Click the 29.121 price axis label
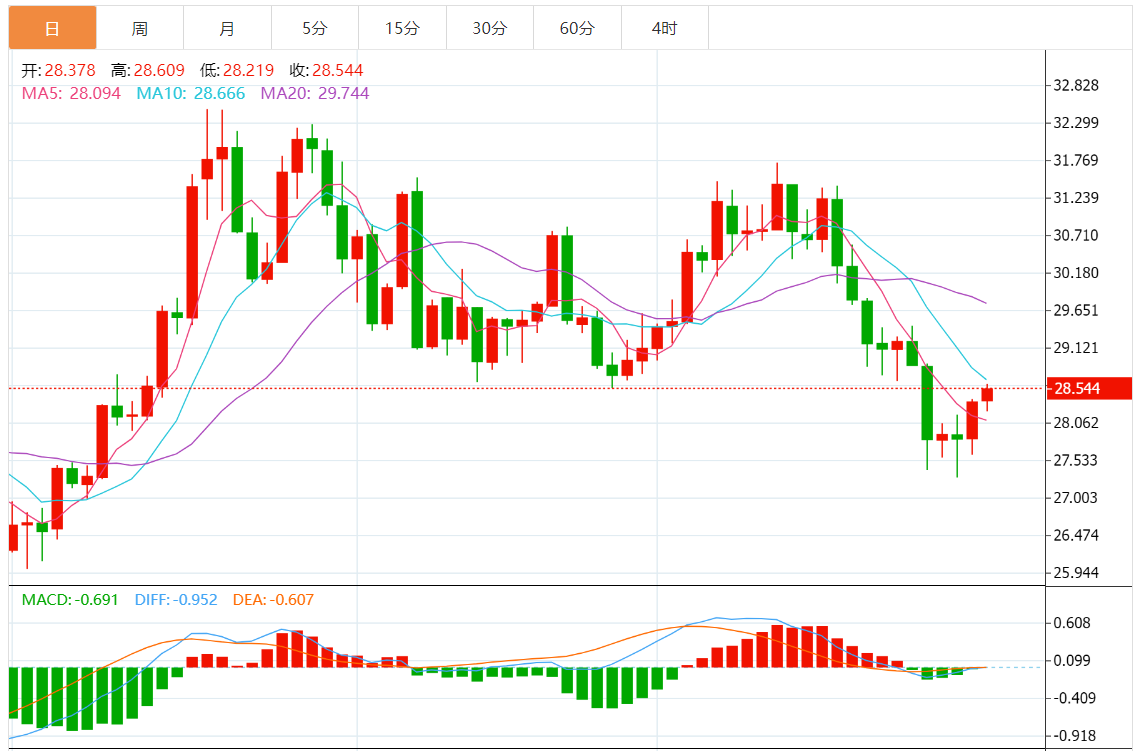 pos(1076,348)
